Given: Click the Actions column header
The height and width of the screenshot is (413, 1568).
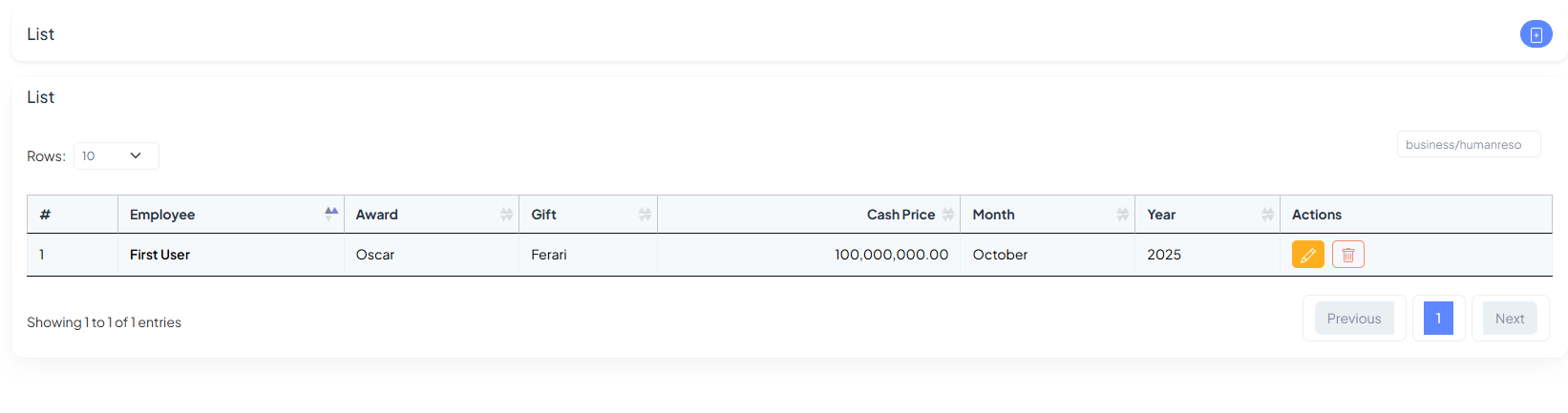Looking at the screenshot, I should click(x=1316, y=215).
